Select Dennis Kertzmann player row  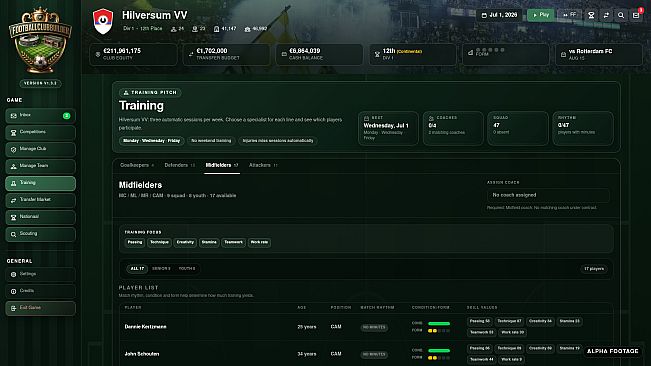[x=365, y=327]
